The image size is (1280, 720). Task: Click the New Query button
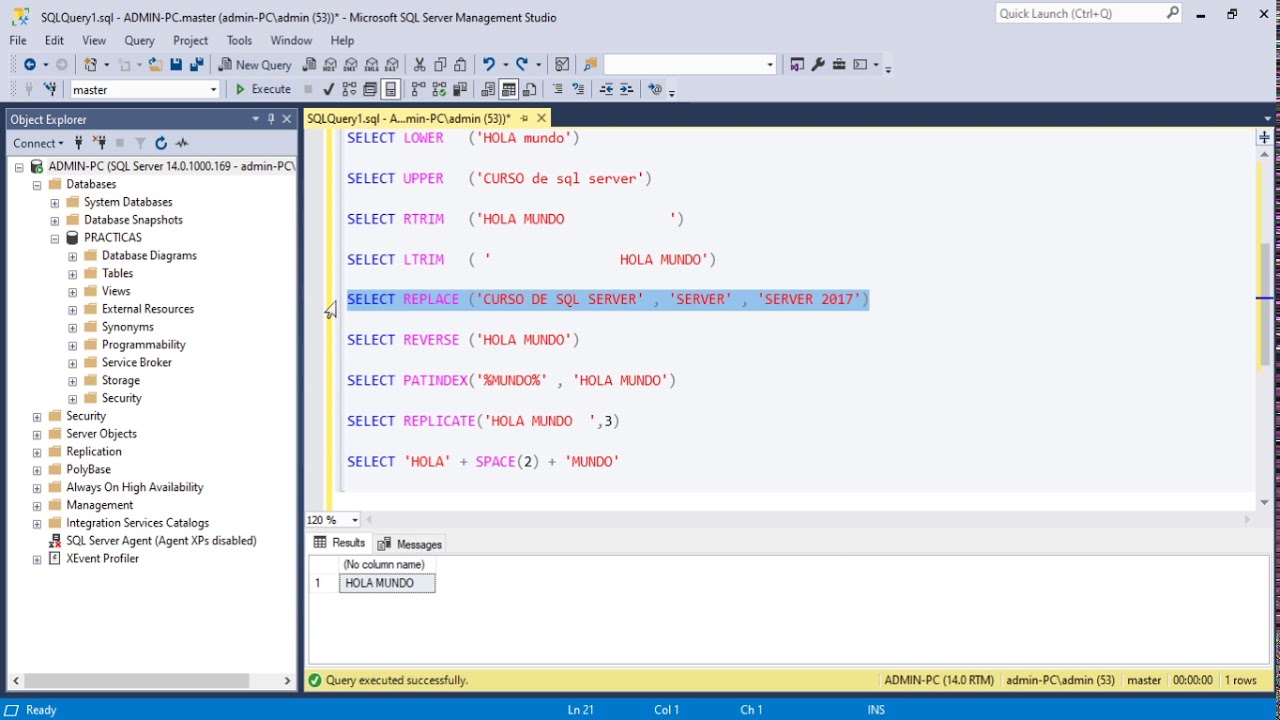point(256,64)
